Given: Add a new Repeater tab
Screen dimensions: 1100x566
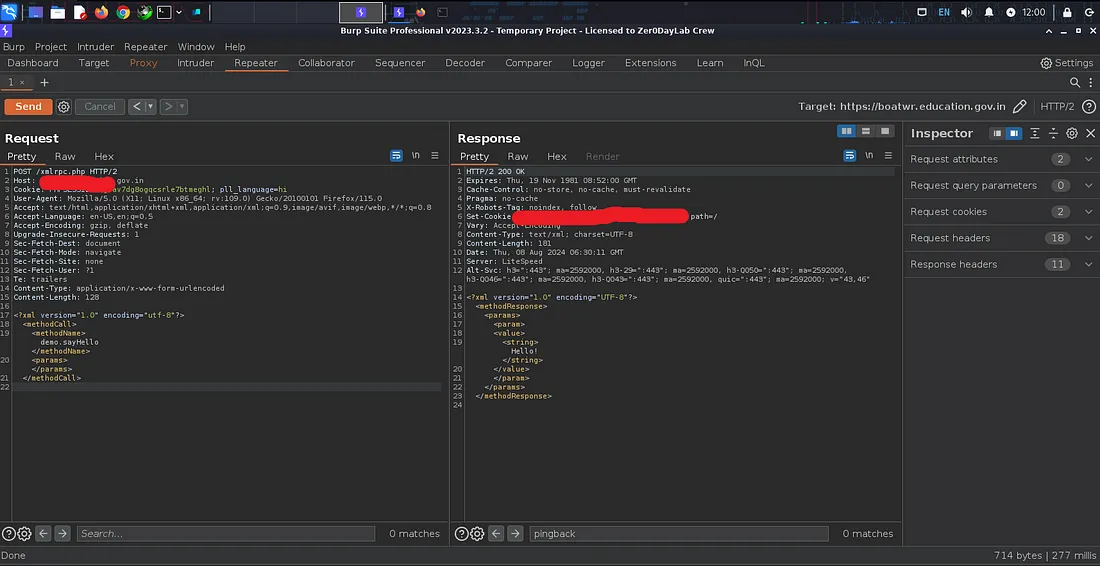Looking at the screenshot, I should point(44,83).
